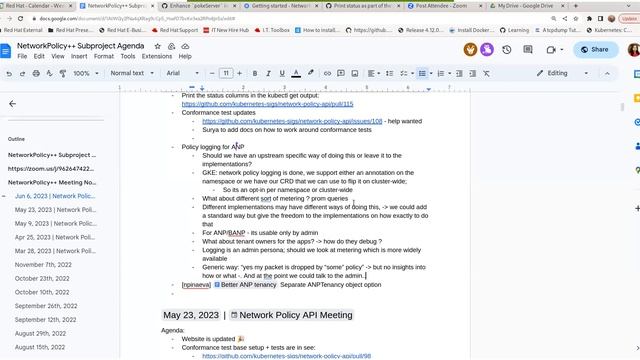
Task: Open the Arial font dropdown
Action: click(182, 73)
